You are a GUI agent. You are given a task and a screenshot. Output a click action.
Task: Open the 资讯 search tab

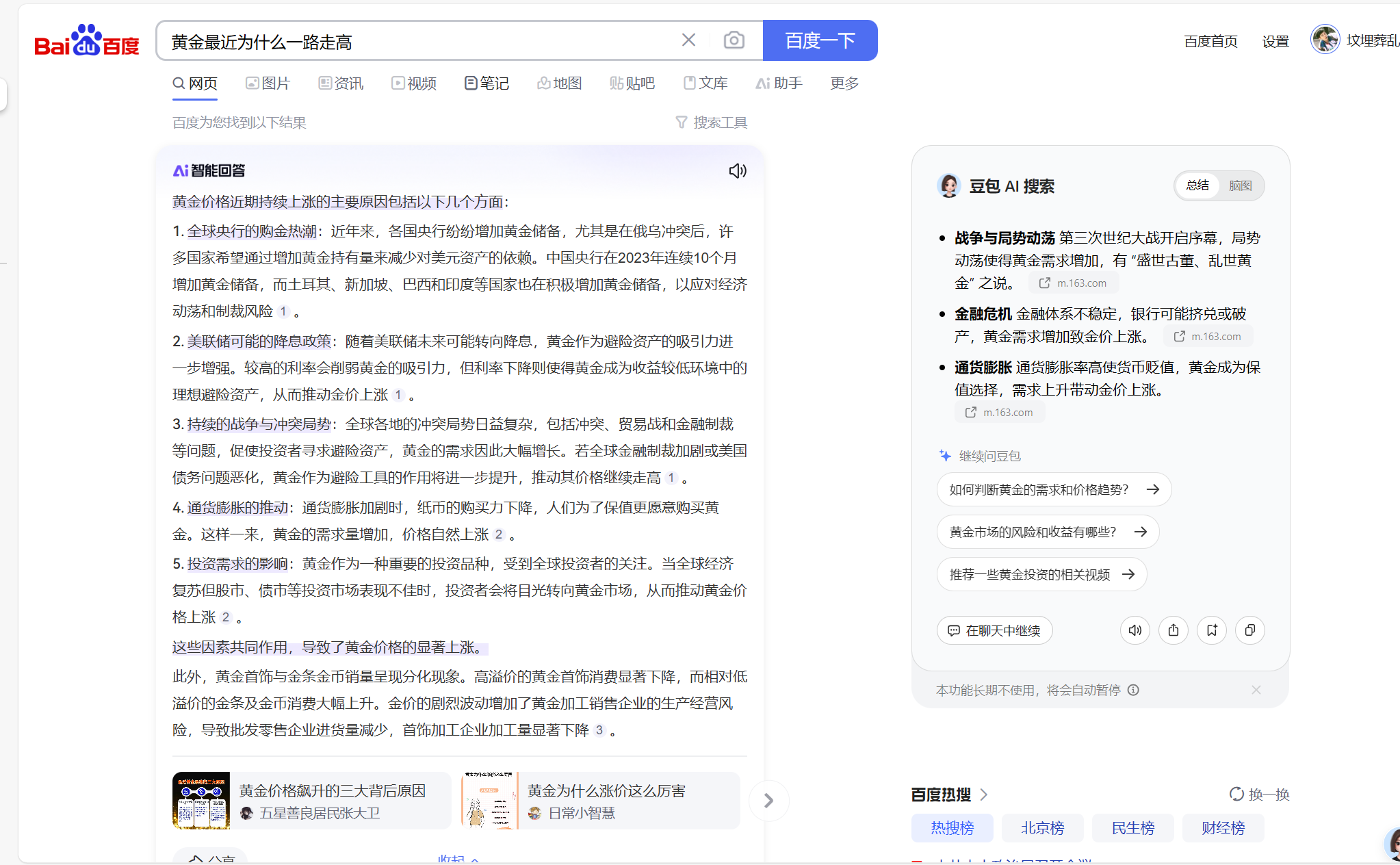(x=341, y=83)
